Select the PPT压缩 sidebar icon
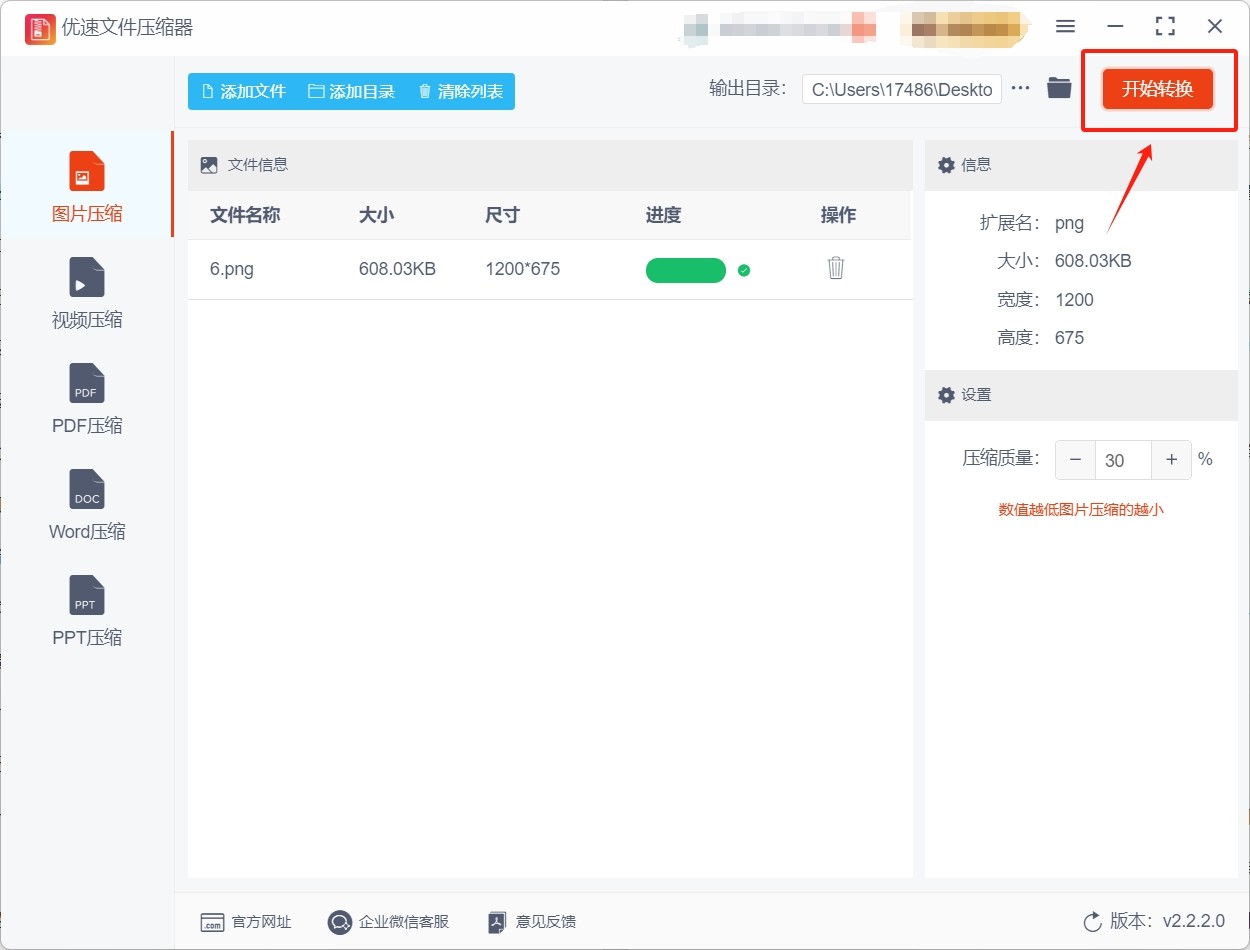This screenshot has width=1250, height=950. click(86, 595)
